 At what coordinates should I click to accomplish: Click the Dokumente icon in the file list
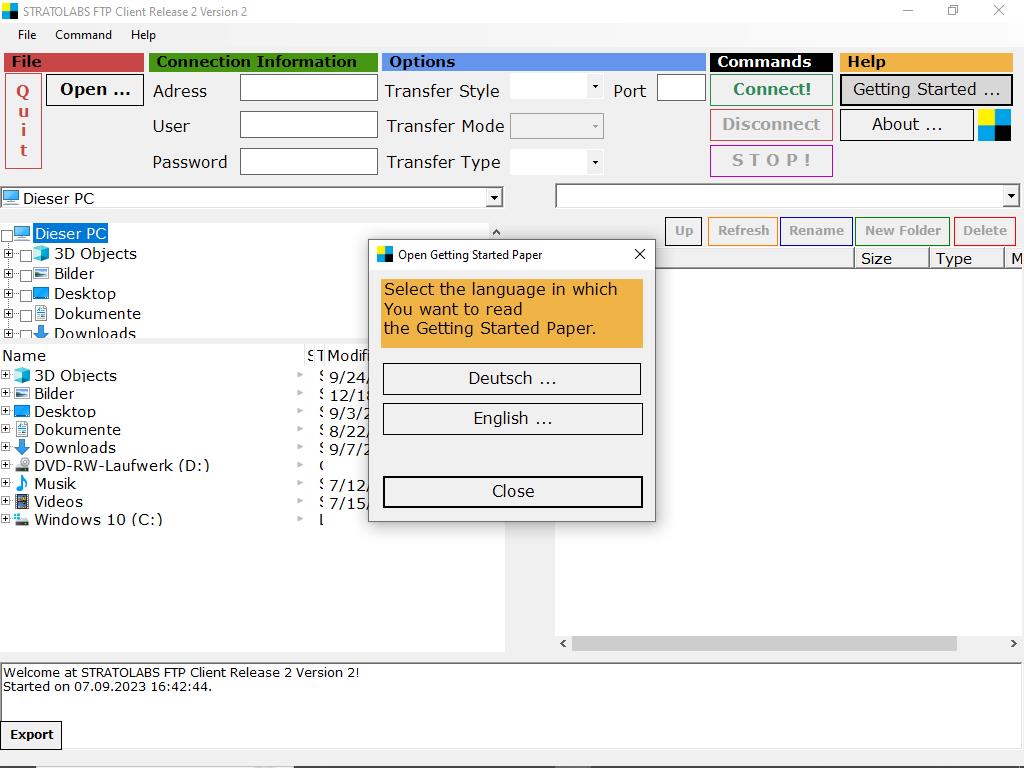click(x=22, y=429)
